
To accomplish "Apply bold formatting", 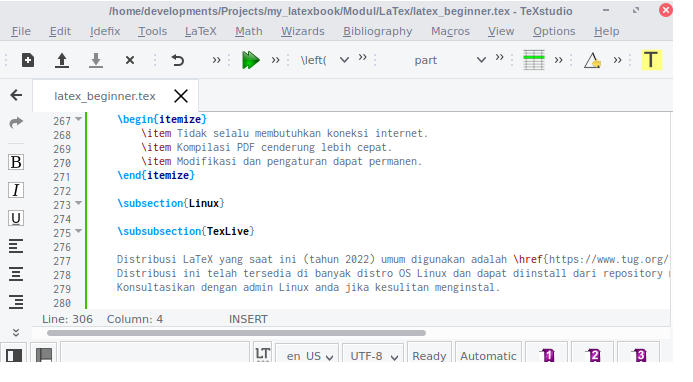I will (16, 162).
